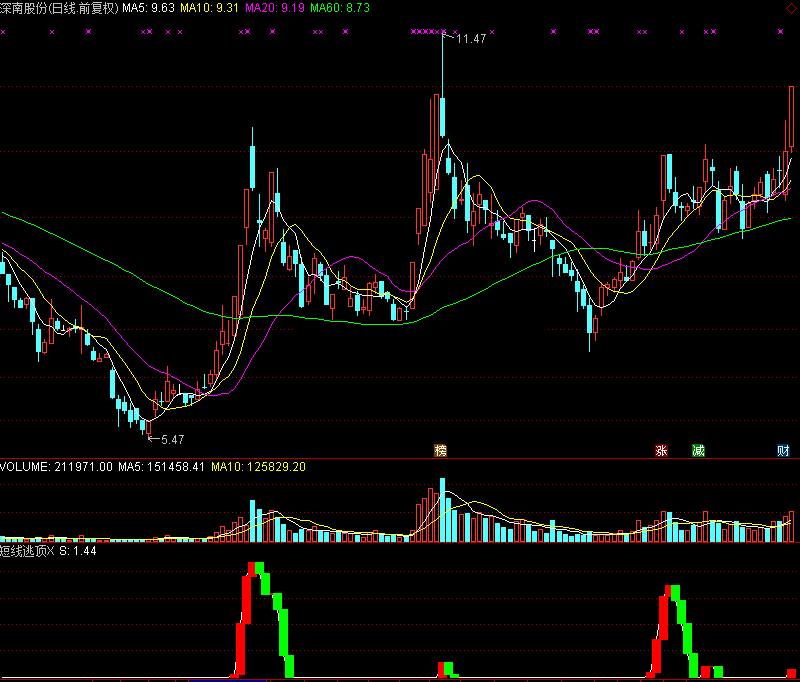Click the red 涨 event marker icon
800x682 pixels.
661,450
